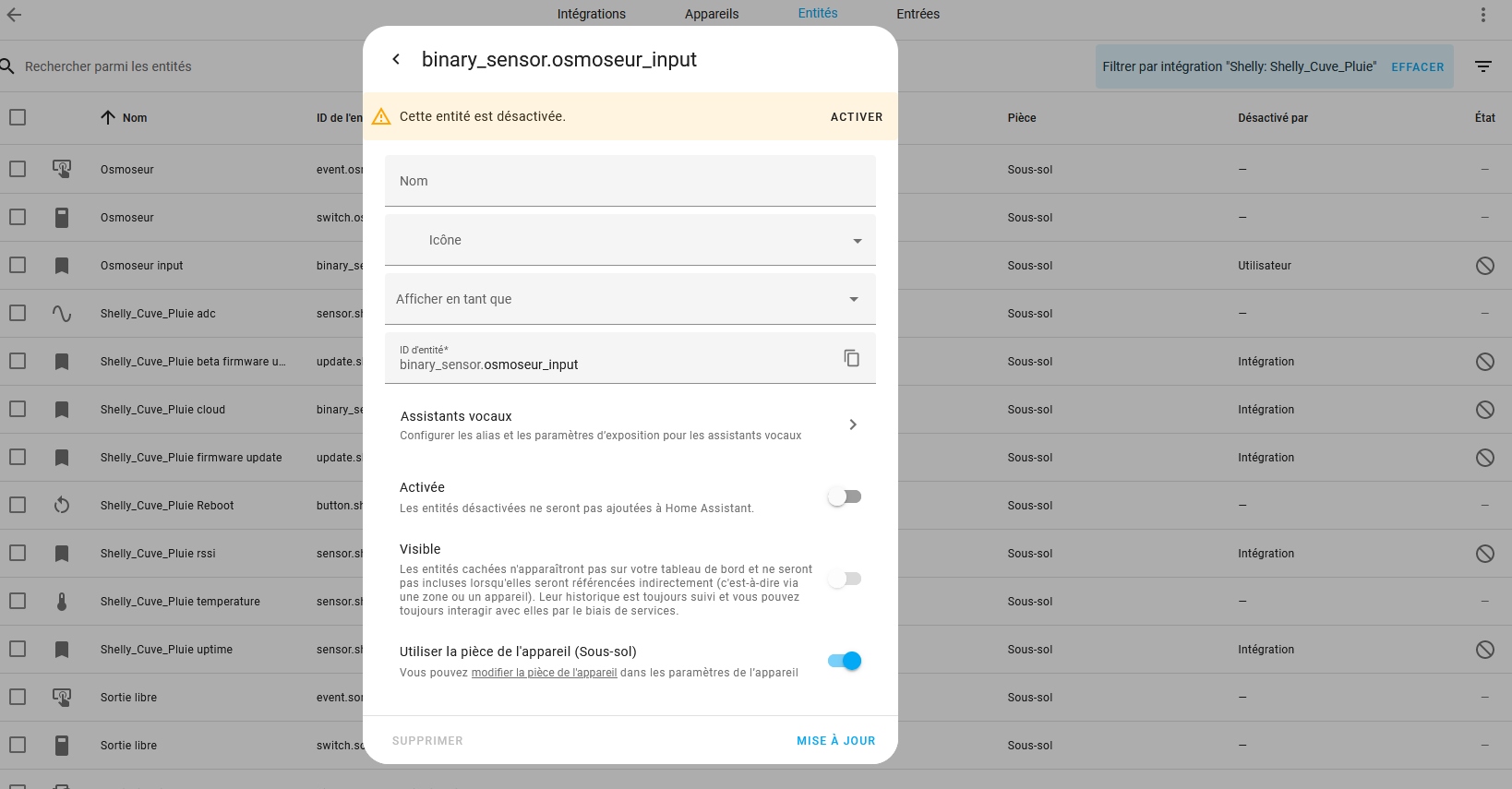Click the back arrow in the entity dialog
Viewport: 1512px width, 789px height.
pos(396,59)
